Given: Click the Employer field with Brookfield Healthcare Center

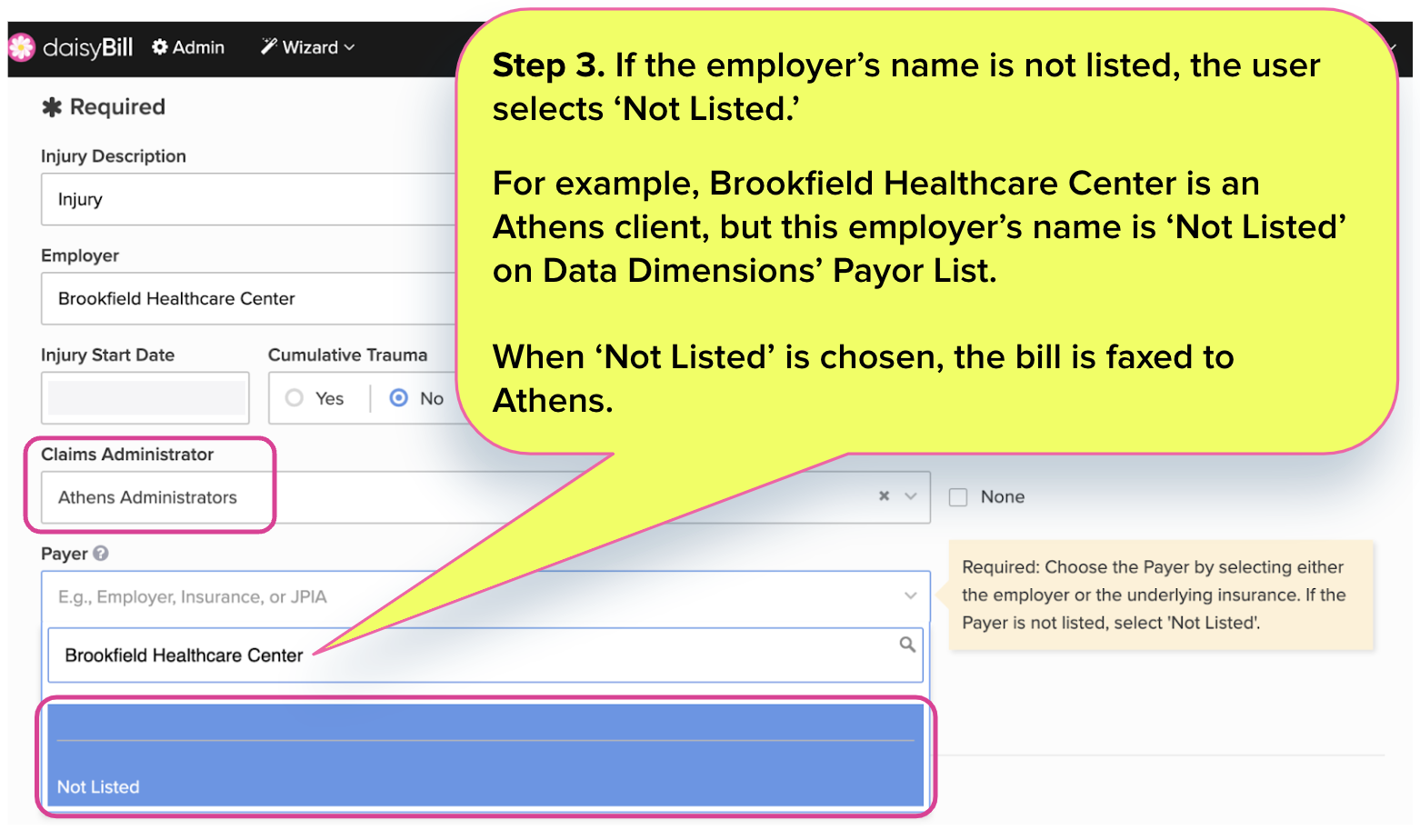Looking at the screenshot, I should coord(248,298).
